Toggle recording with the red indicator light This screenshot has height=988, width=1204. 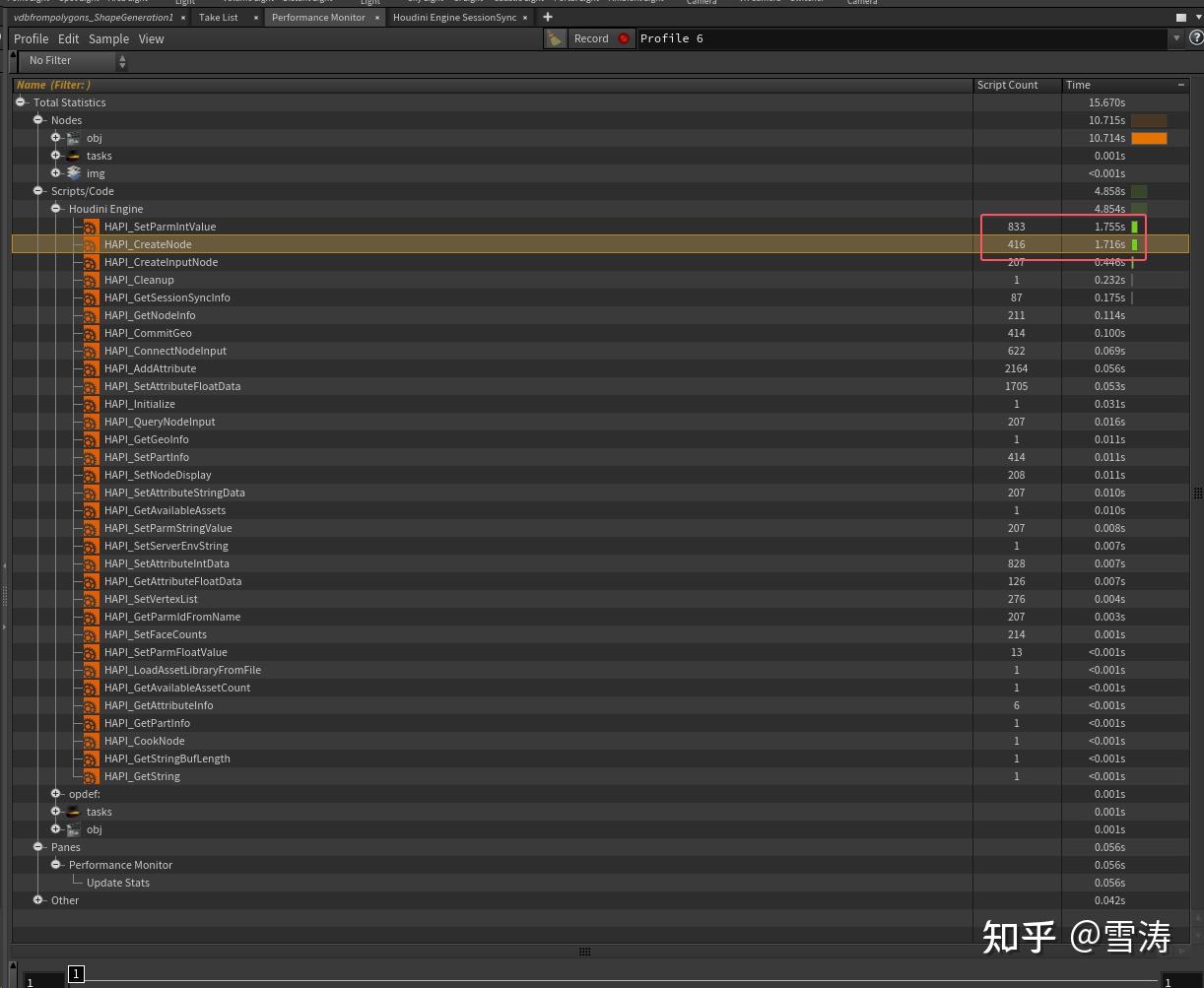[623, 38]
